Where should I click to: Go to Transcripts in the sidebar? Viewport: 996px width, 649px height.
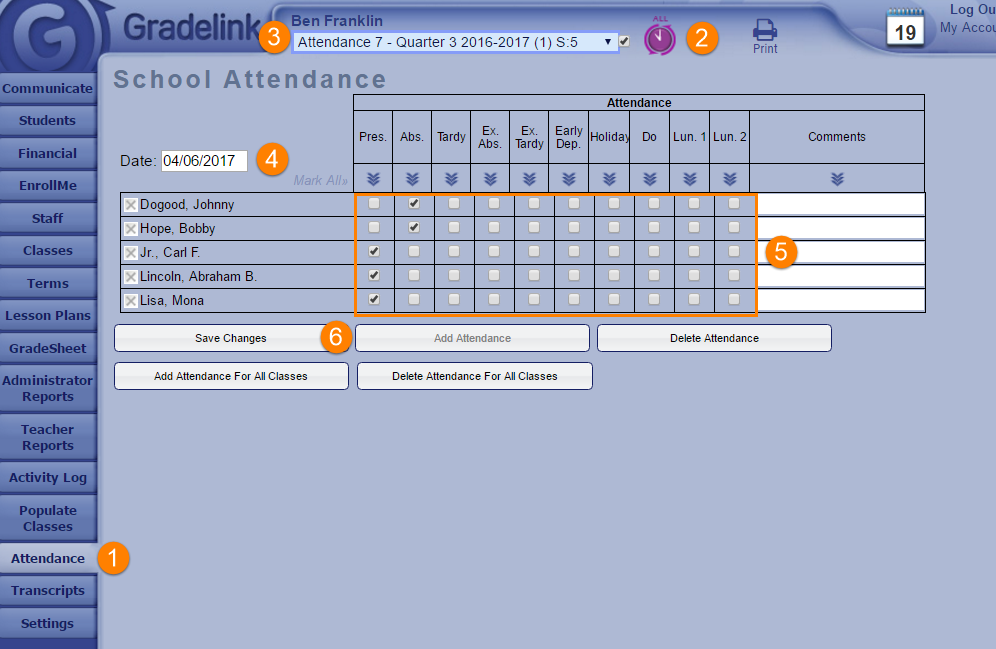(47, 591)
